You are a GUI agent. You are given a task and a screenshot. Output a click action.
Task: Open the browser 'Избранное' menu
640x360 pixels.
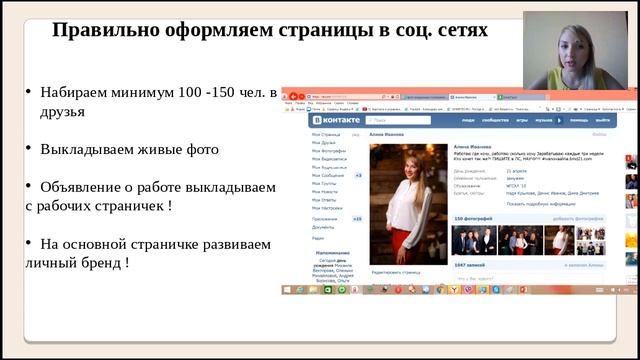pyautogui.click(x=324, y=103)
